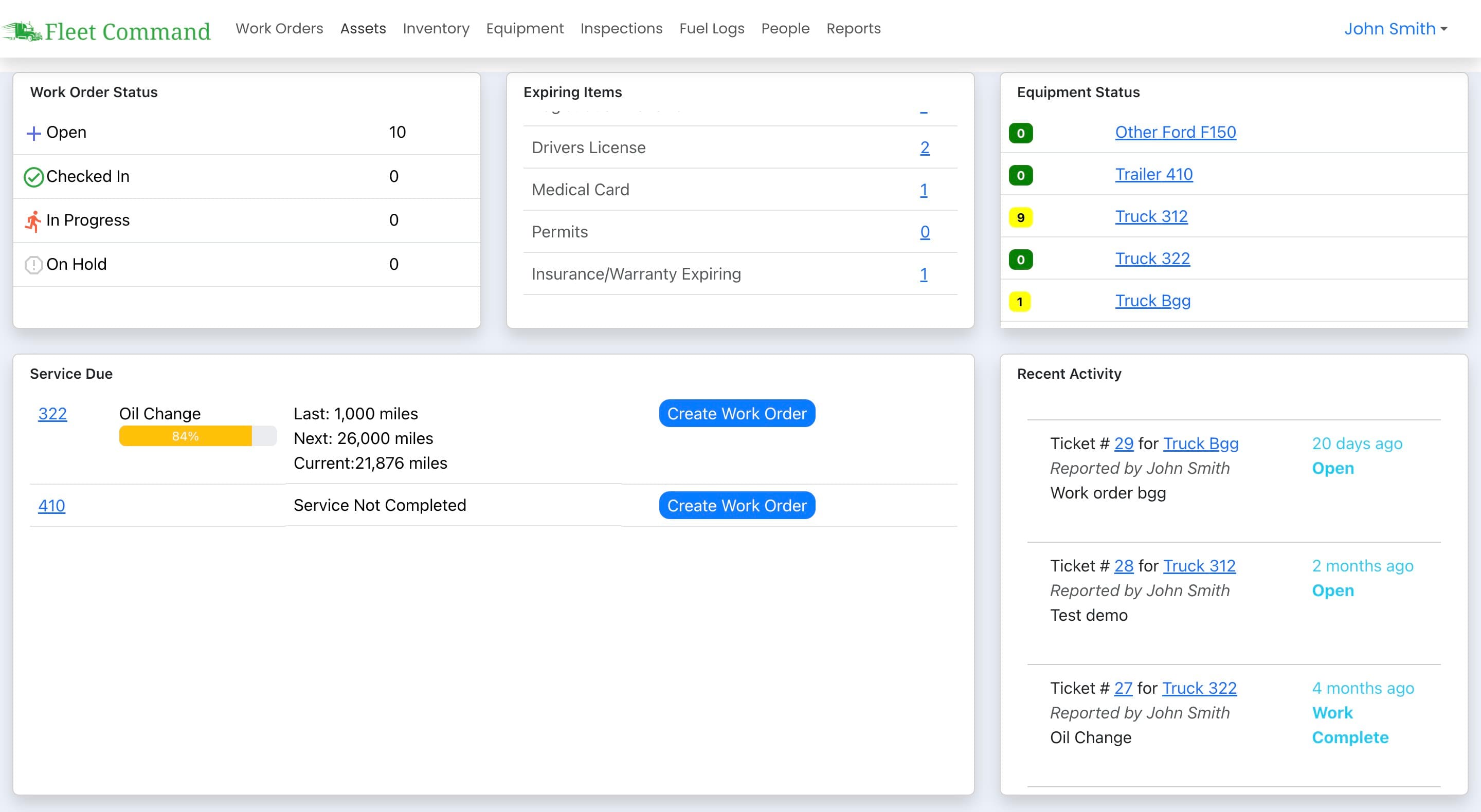This screenshot has height=812, width=1481.
Task: Go to the Inventory page
Action: pyautogui.click(x=436, y=29)
